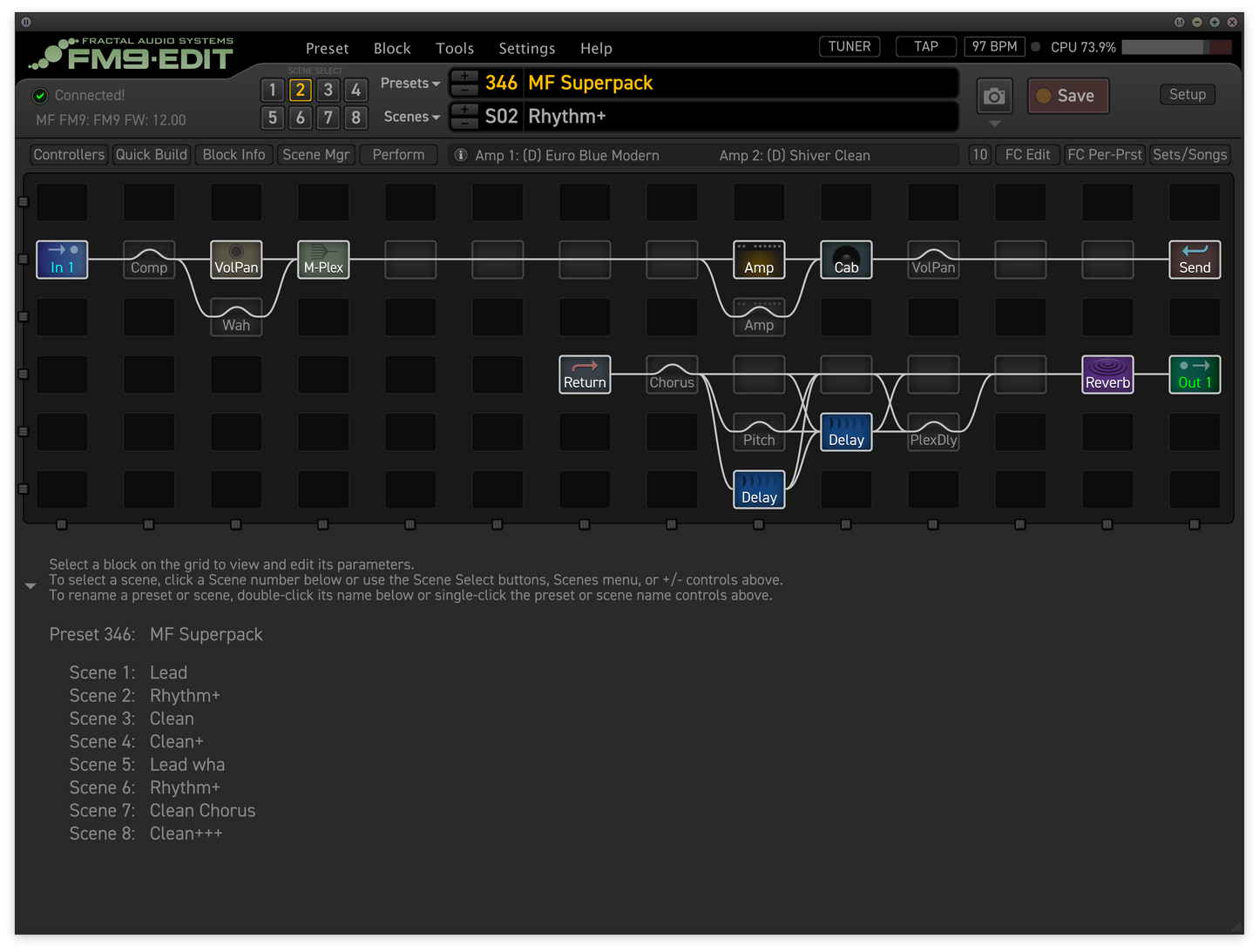Click the info icon beside Amp 1
The height and width of the screenshot is (952, 1259).
tap(461, 155)
